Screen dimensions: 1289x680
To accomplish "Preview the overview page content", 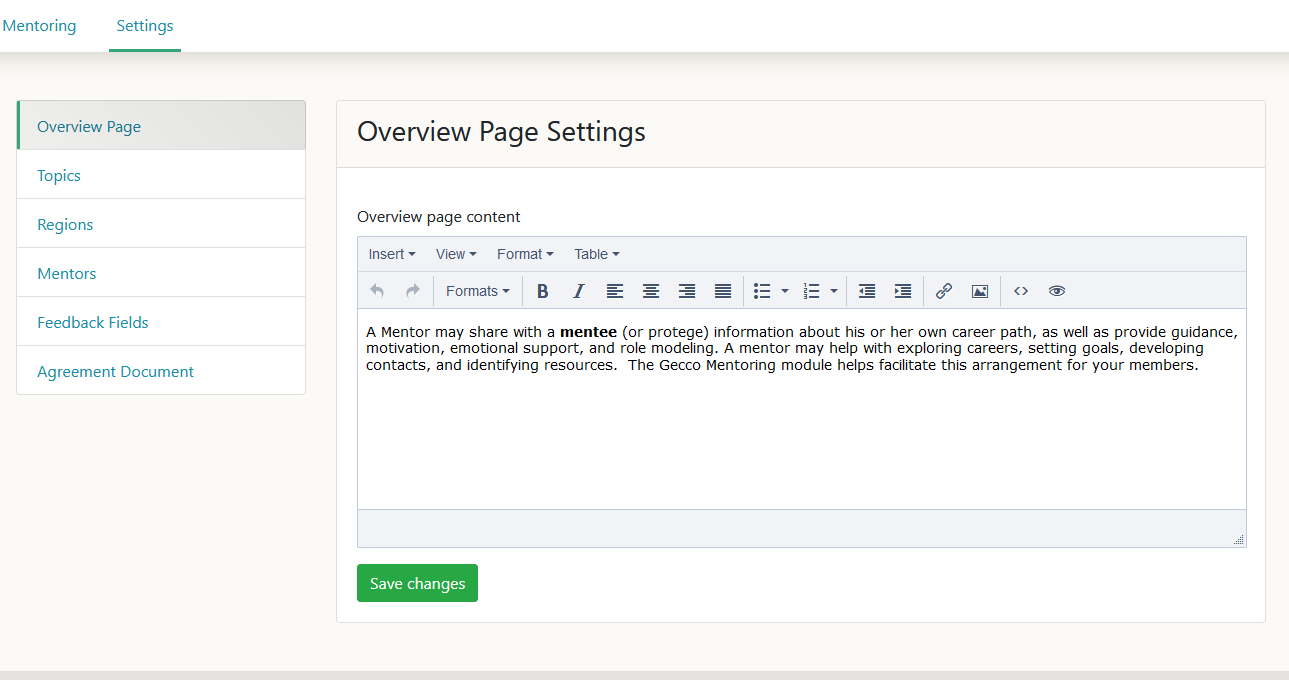I will (x=1057, y=291).
